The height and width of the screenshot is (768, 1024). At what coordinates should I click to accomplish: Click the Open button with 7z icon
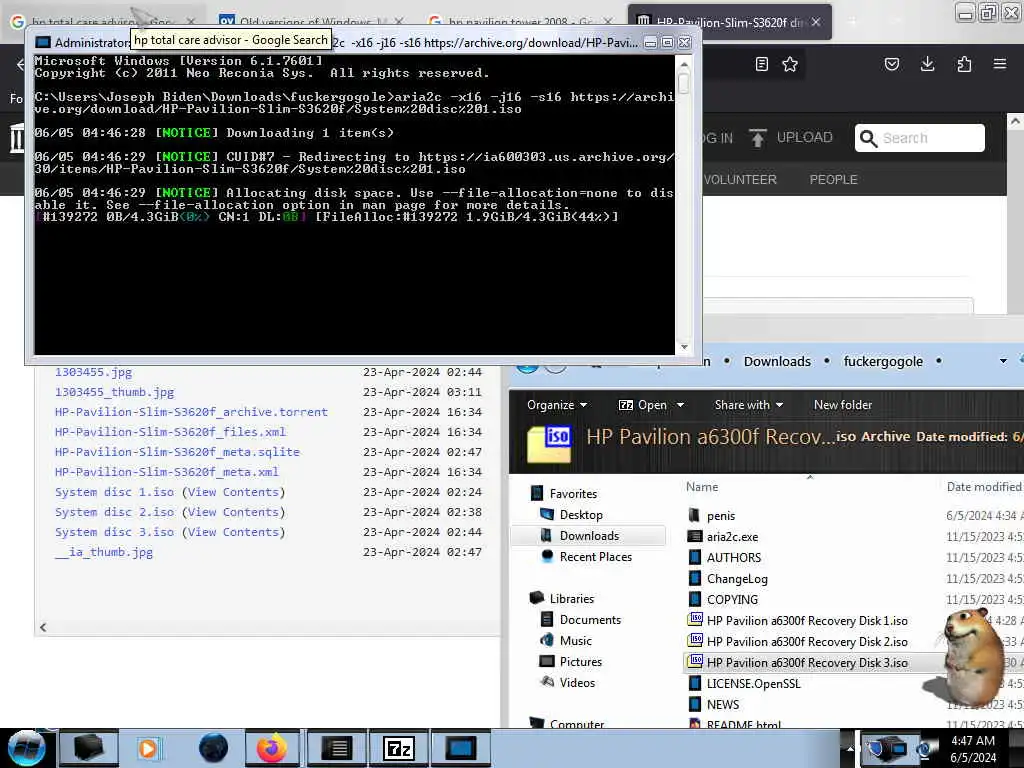pos(643,405)
